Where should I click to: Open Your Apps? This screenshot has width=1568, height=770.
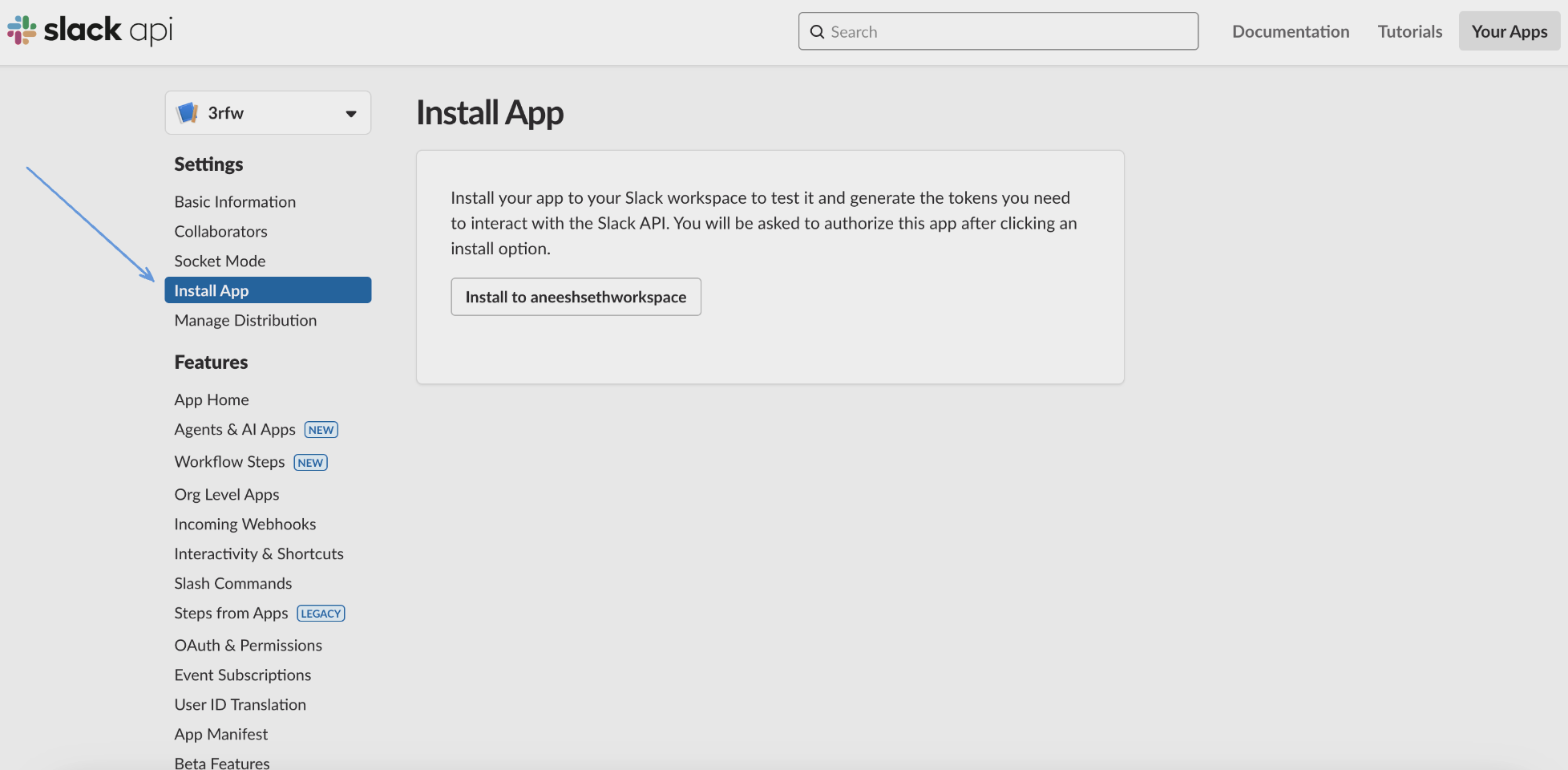pyautogui.click(x=1509, y=31)
